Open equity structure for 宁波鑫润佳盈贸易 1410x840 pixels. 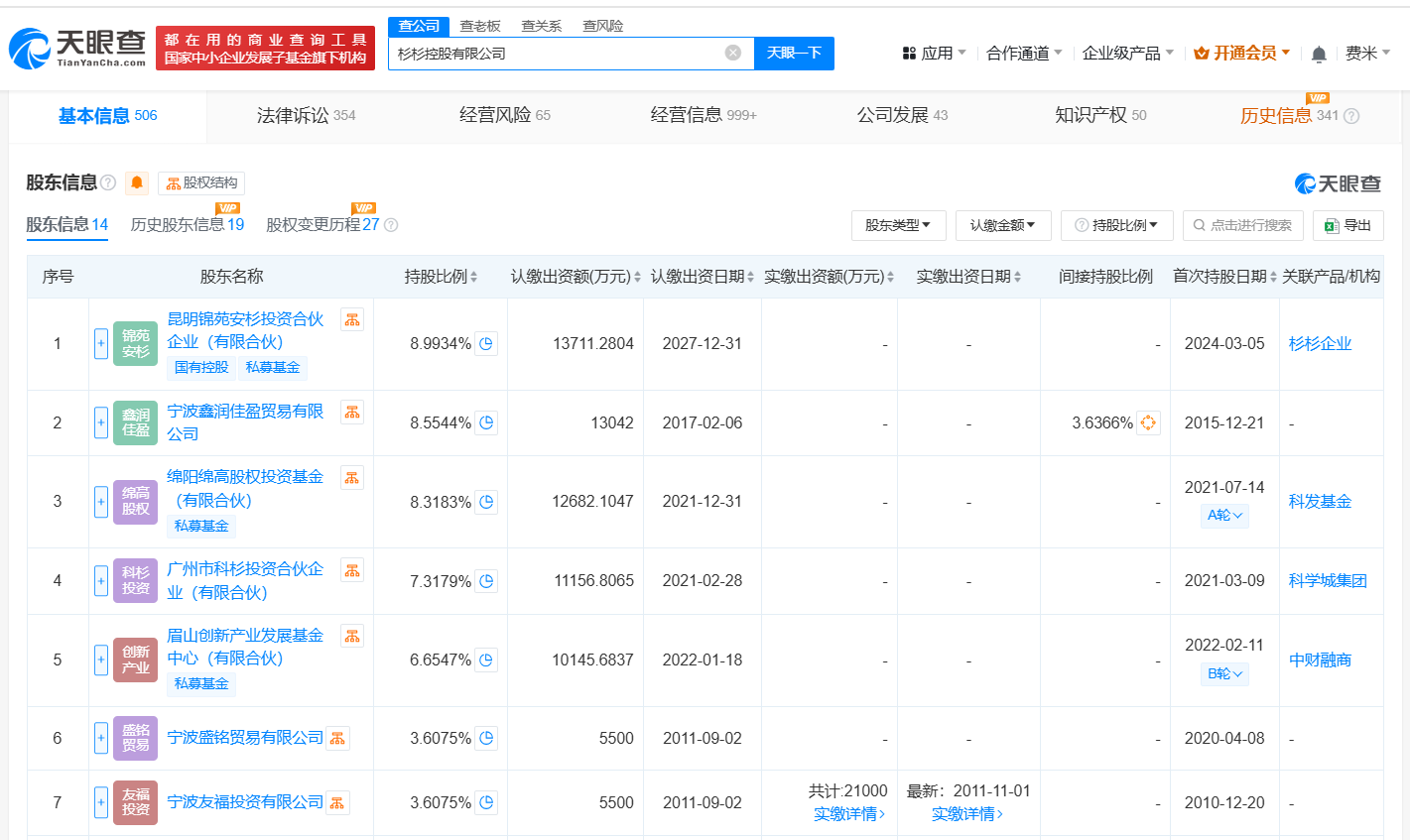352,412
